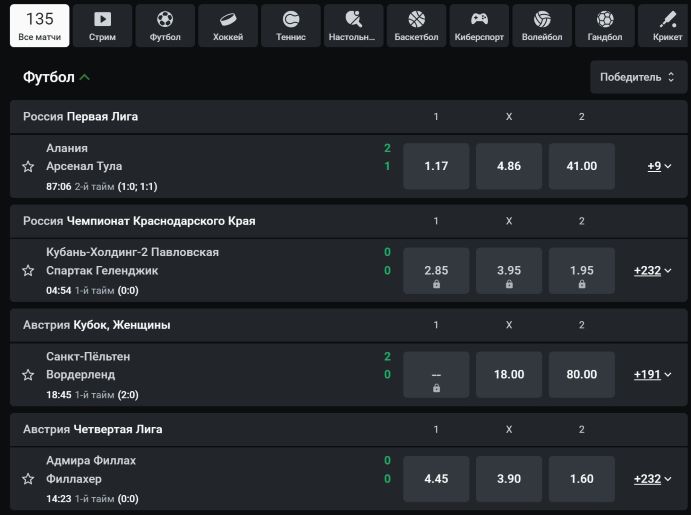This screenshot has width=691, height=515.
Task: Toggle favorite star for Санкт-Пёльтен match
Action: [28, 375]
